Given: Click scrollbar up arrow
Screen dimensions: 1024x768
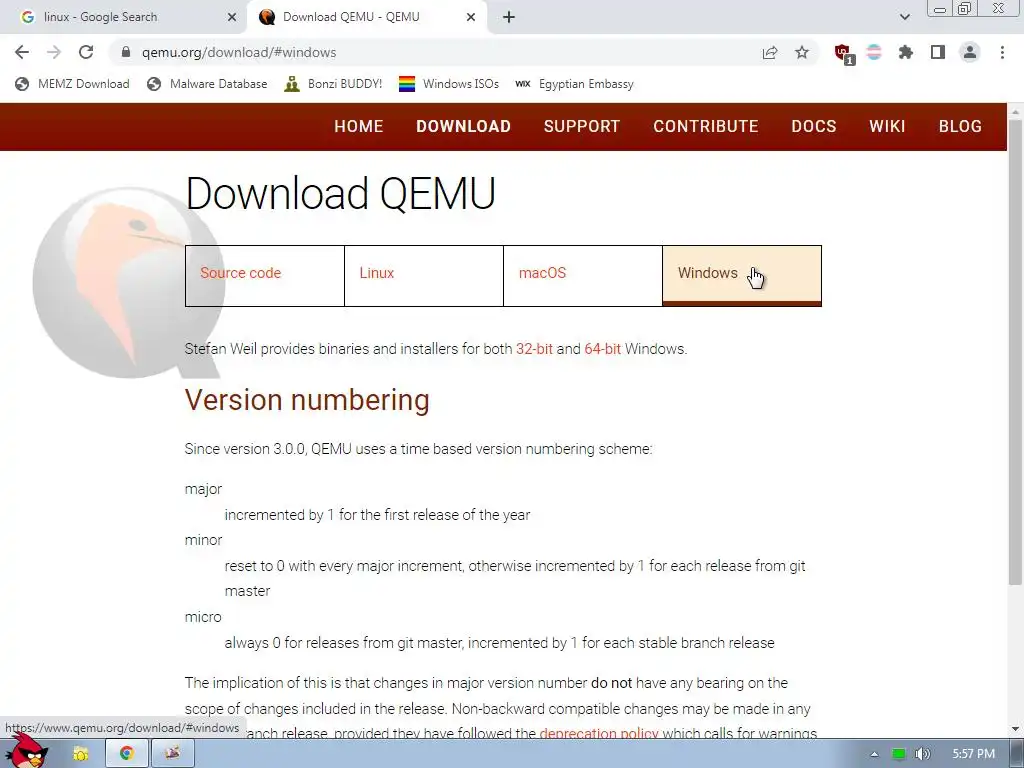Looking at the screenshot, I should 1015,112.
